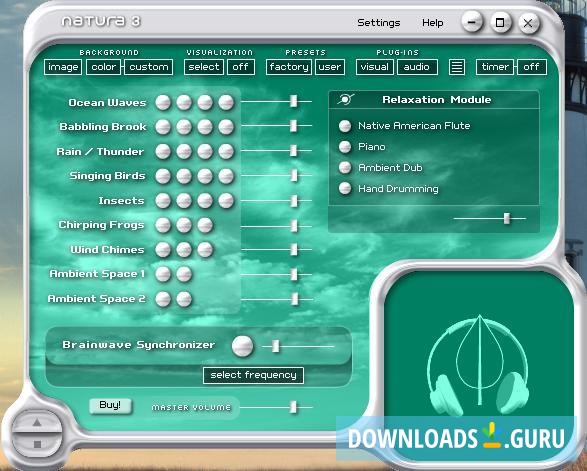Toggle second Insects sound button

pos(184,201)
